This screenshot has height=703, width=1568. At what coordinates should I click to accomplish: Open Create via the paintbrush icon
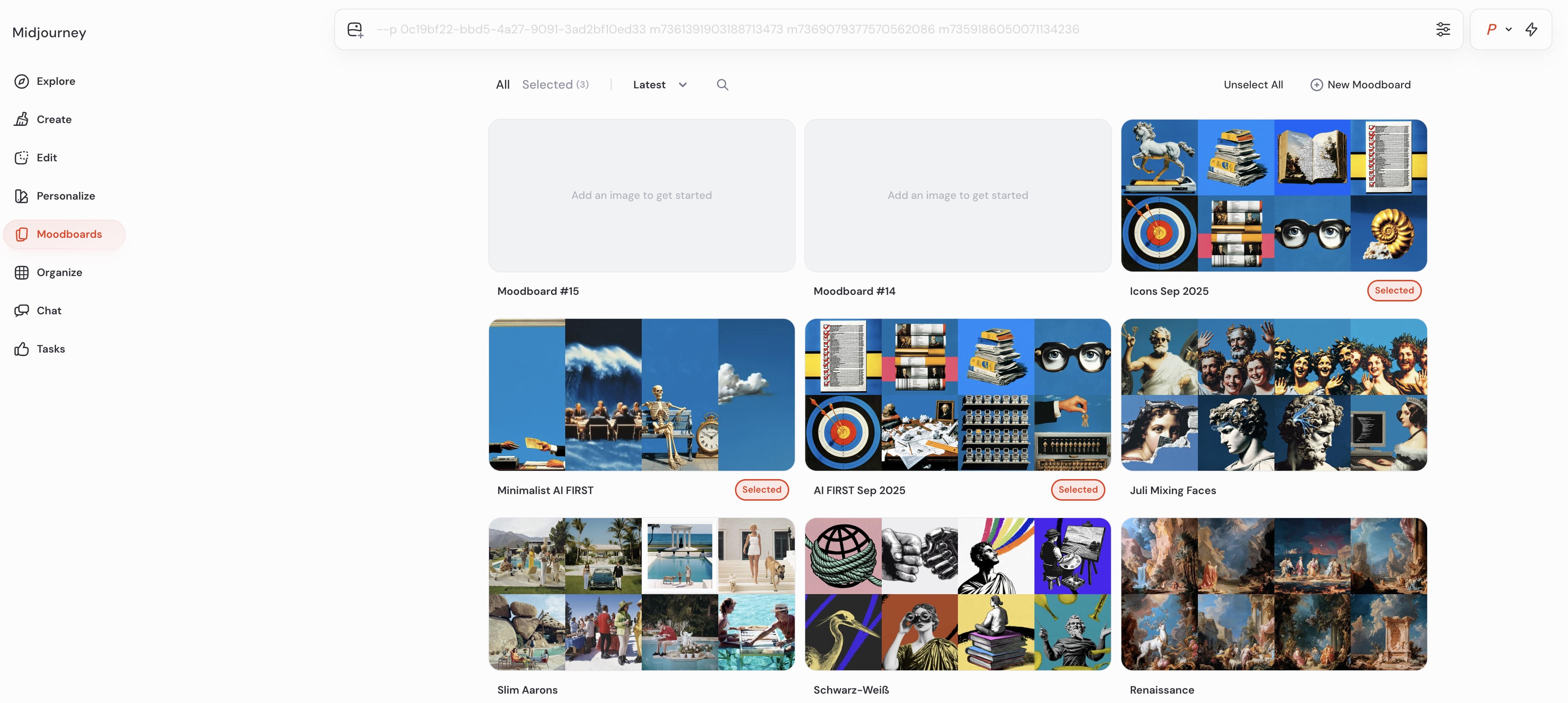[x=21, y=119]
